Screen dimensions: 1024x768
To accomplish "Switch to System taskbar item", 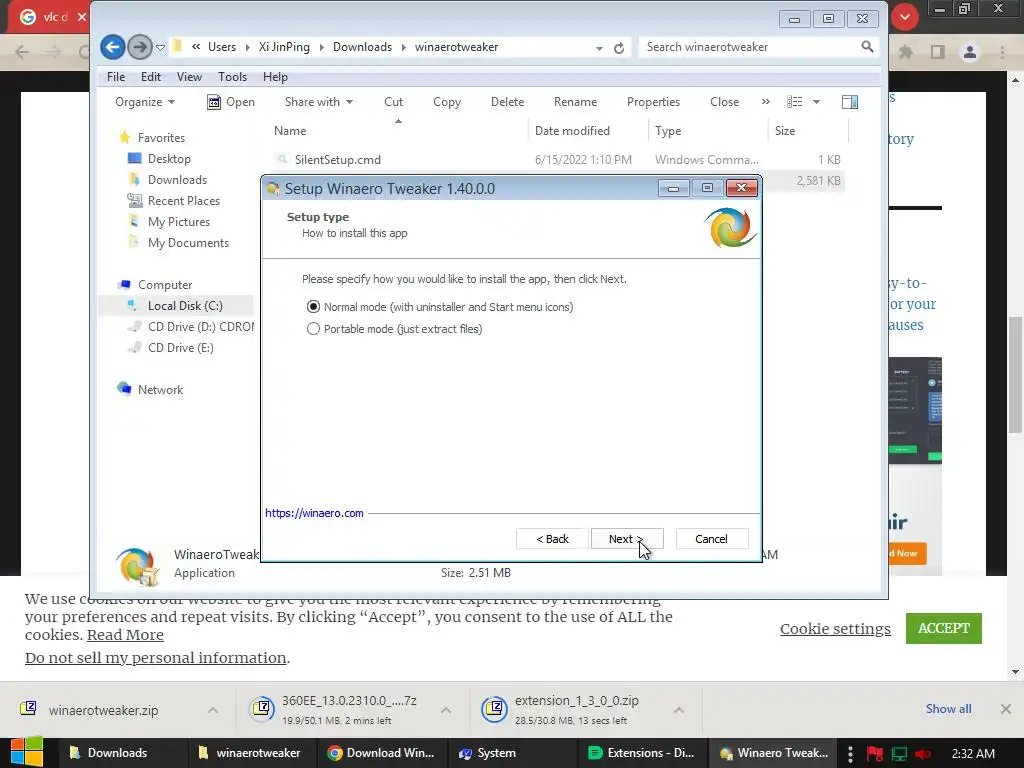I will tap(512, 753).
